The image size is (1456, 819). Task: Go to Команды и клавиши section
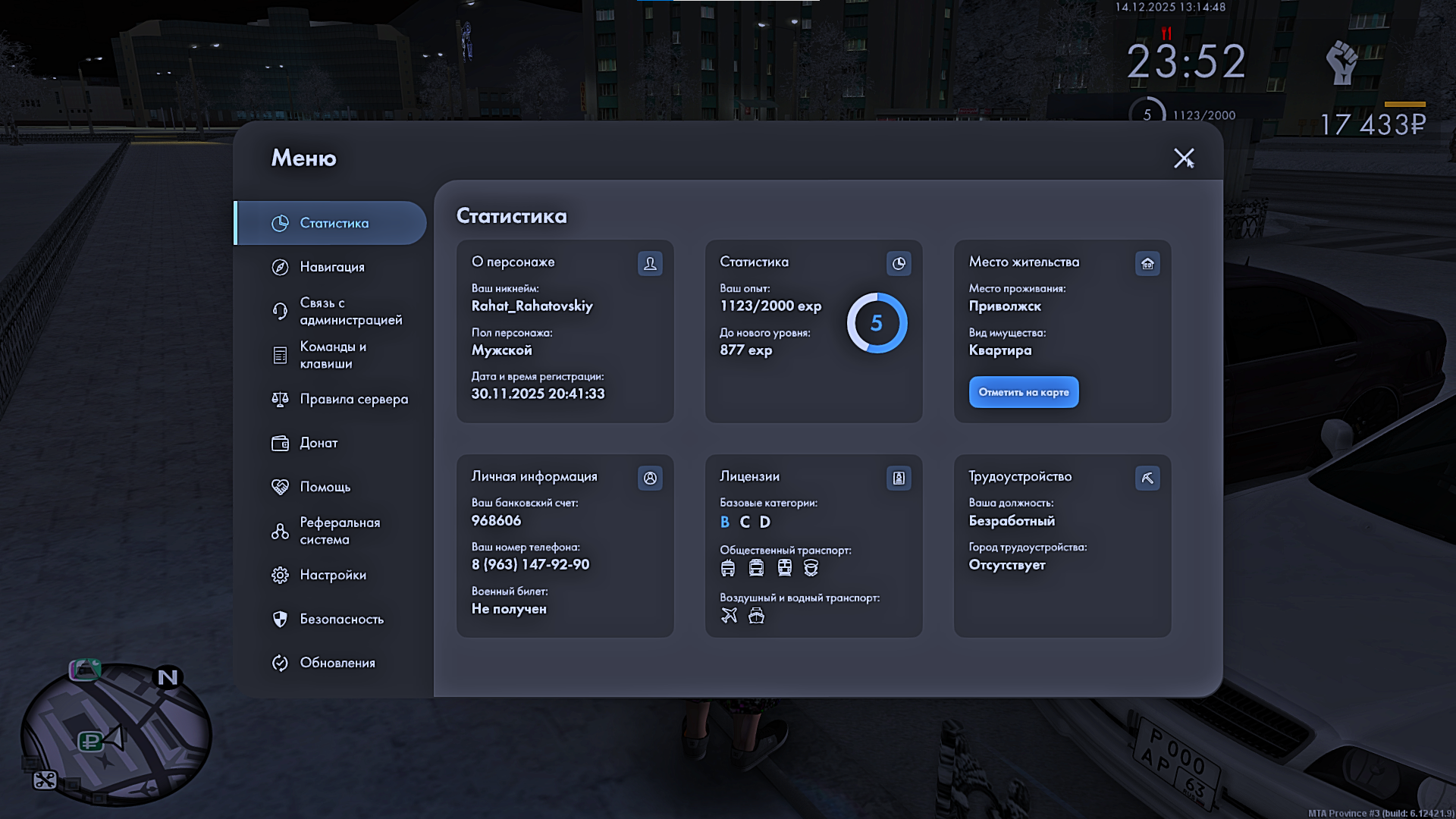(332, 355)
